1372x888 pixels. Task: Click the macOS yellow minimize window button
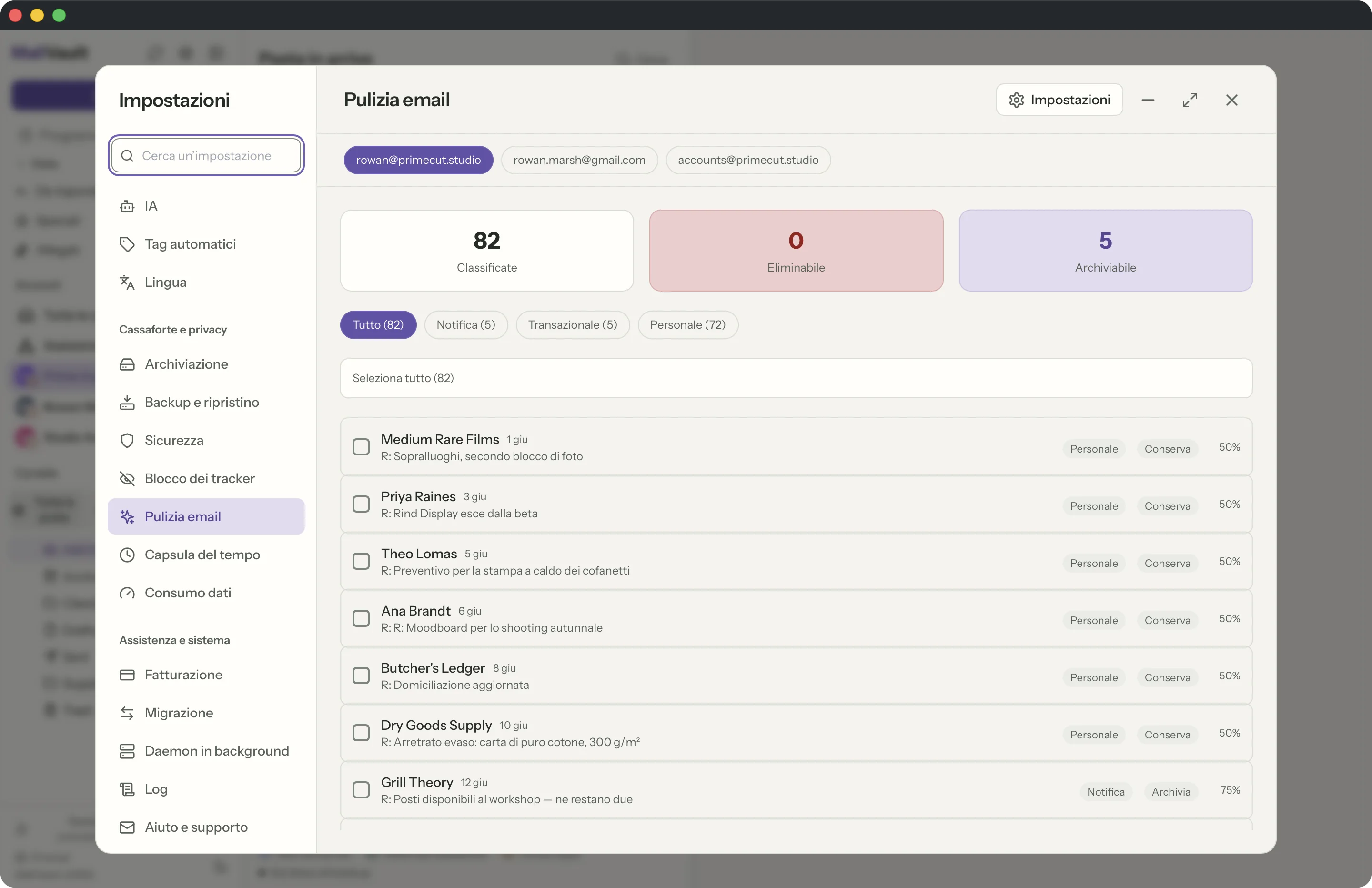[37, 15]
